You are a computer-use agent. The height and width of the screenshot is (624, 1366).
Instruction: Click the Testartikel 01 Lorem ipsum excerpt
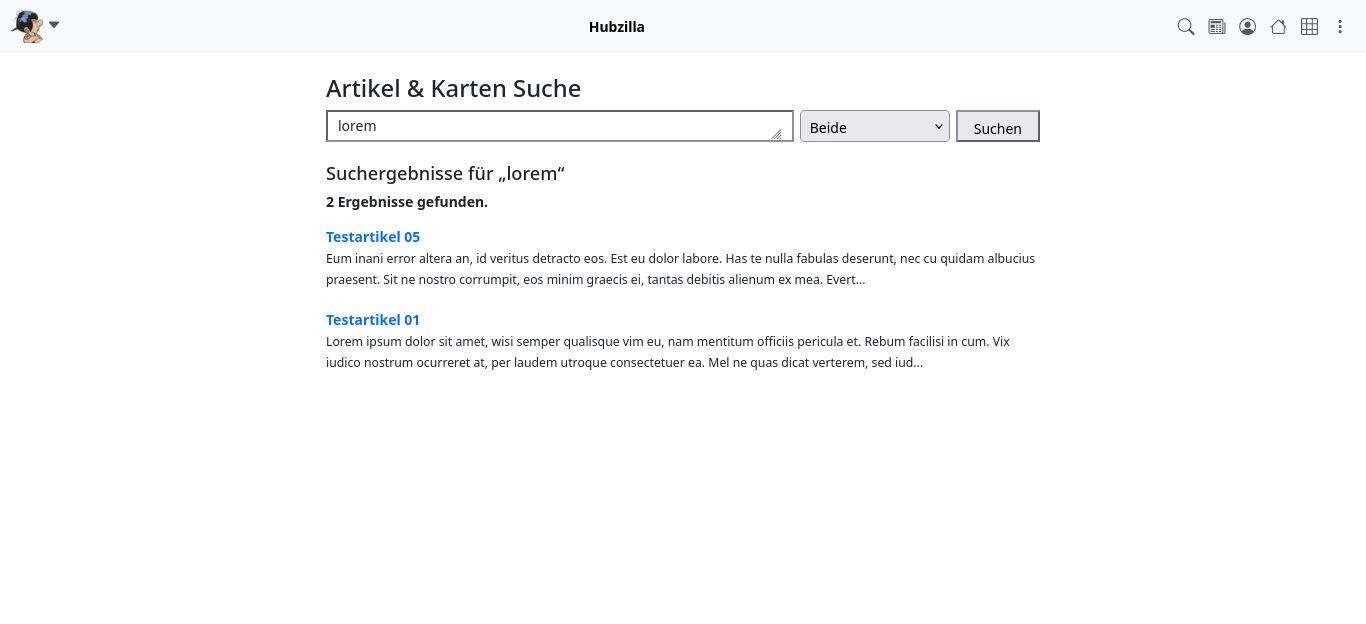[x=668, y=352]
